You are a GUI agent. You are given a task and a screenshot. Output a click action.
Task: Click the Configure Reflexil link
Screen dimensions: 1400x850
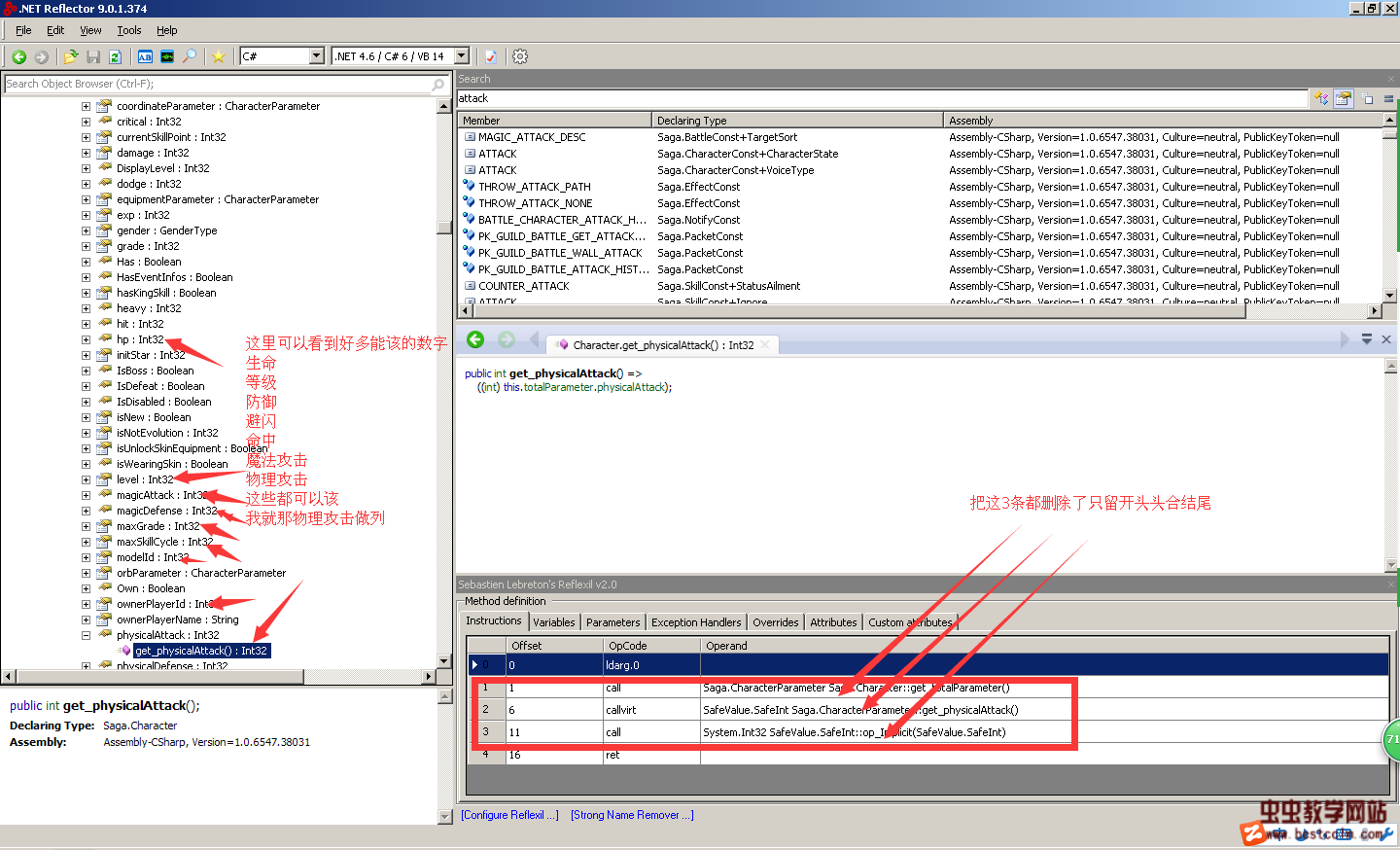[509, 815]
